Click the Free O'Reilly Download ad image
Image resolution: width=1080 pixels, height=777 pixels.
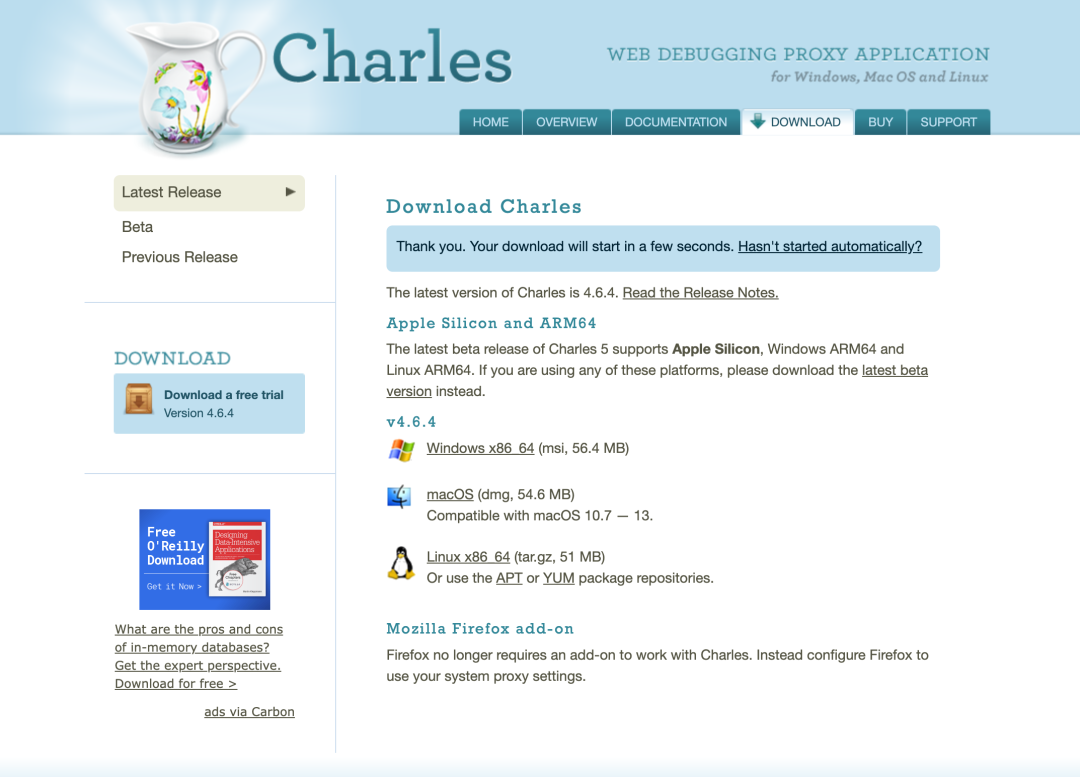coord(205,559)
